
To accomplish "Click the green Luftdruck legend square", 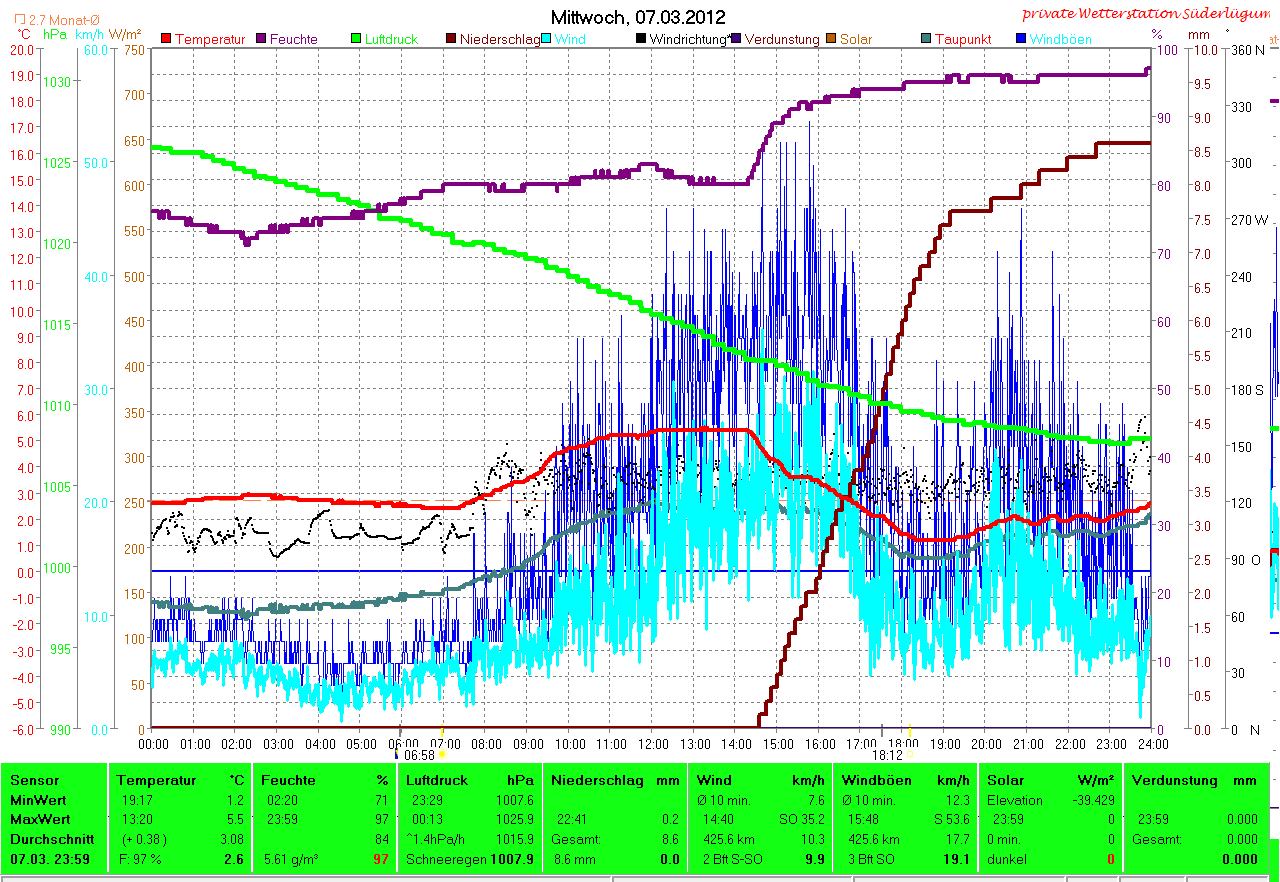I will 355,39.
